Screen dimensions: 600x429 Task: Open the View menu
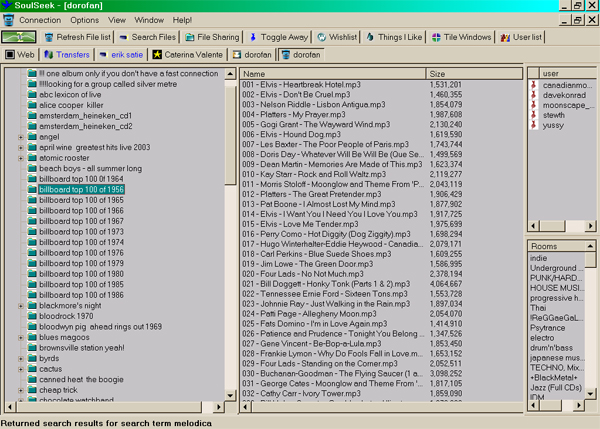coord(117,20)
